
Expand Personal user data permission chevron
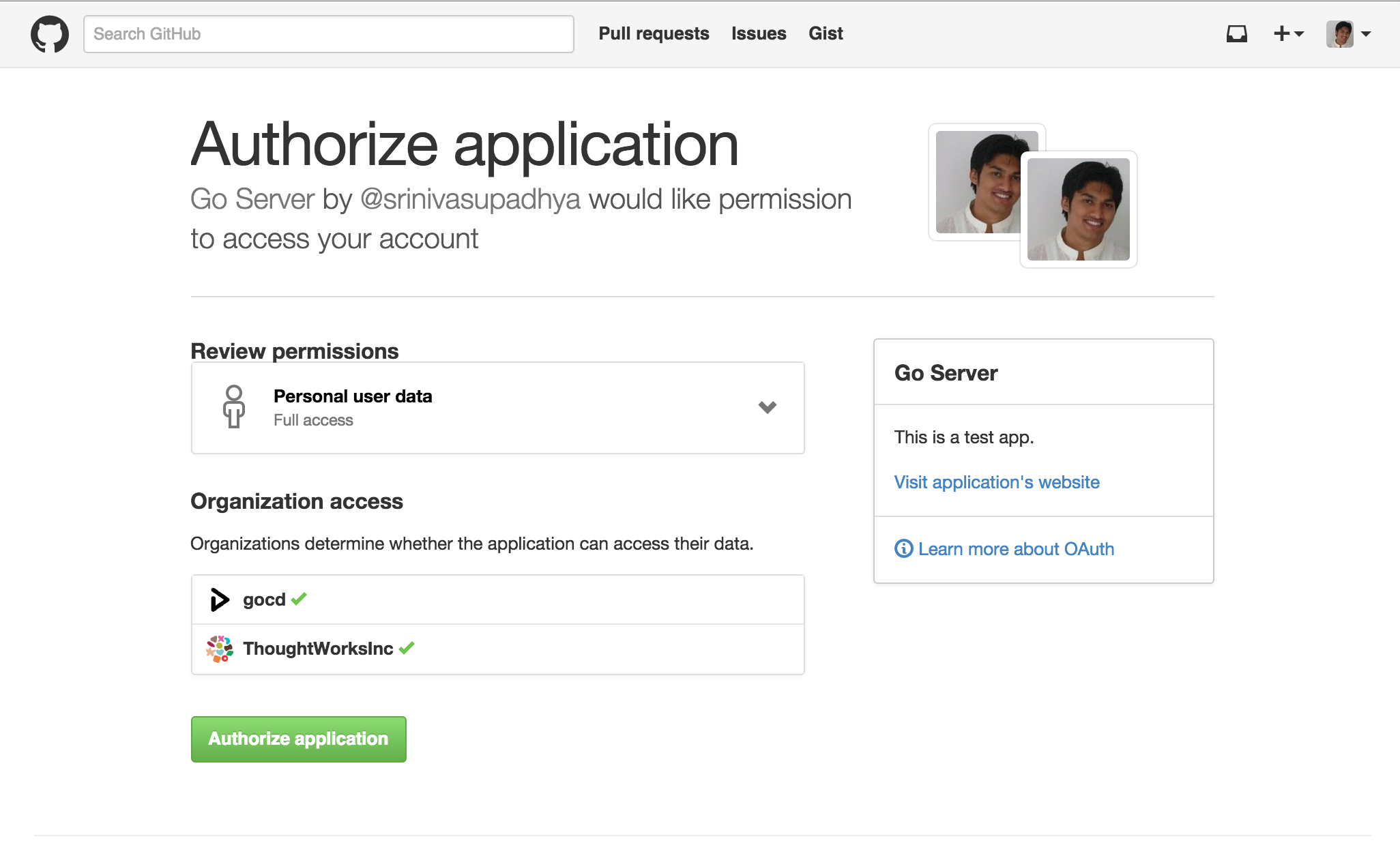pyautogui.click(x=767, y=407)
